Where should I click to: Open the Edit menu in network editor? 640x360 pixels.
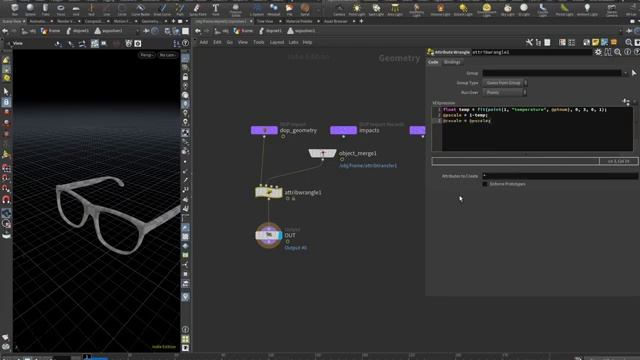click(217, 42)
